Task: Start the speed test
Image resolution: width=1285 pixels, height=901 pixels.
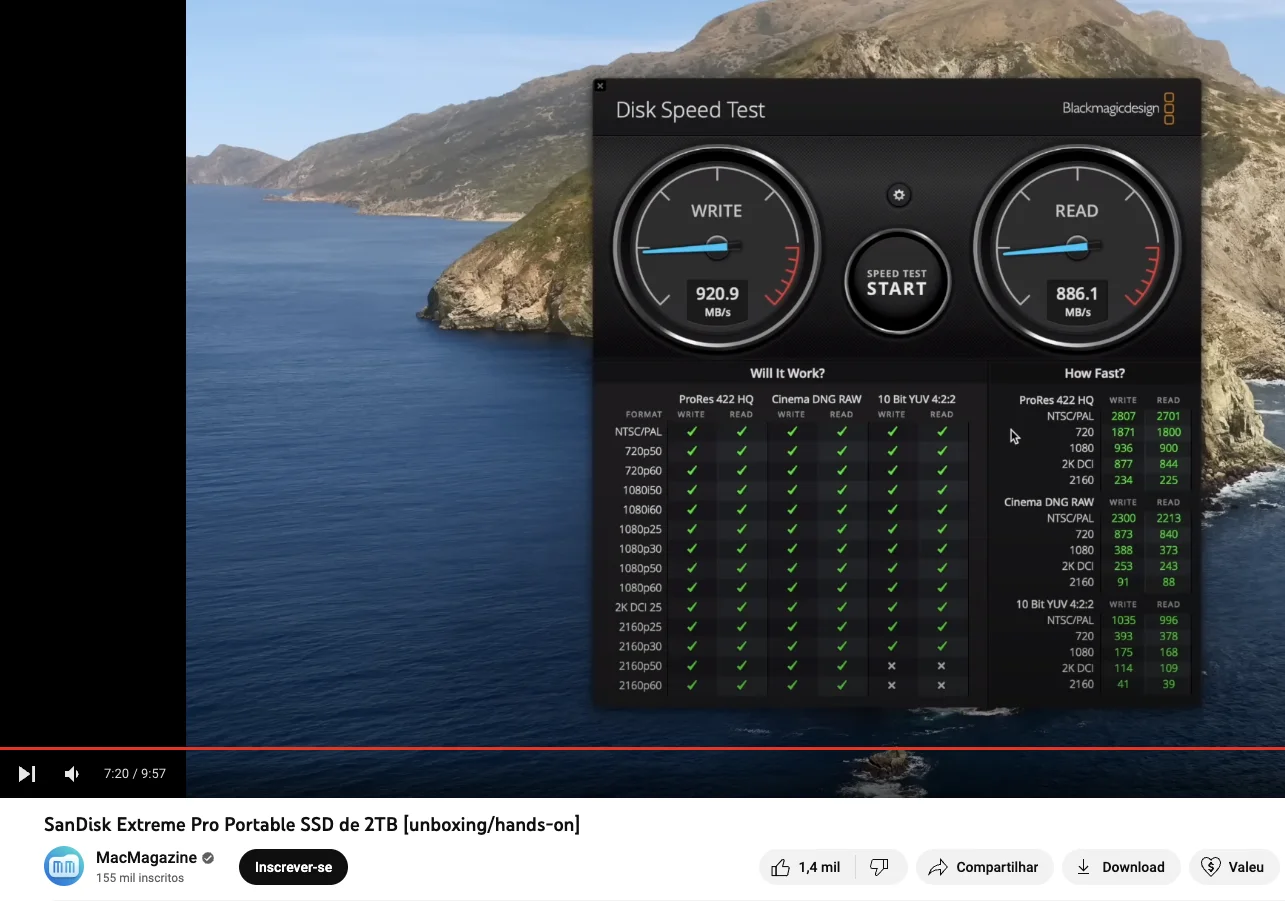Action: (896, 282)
